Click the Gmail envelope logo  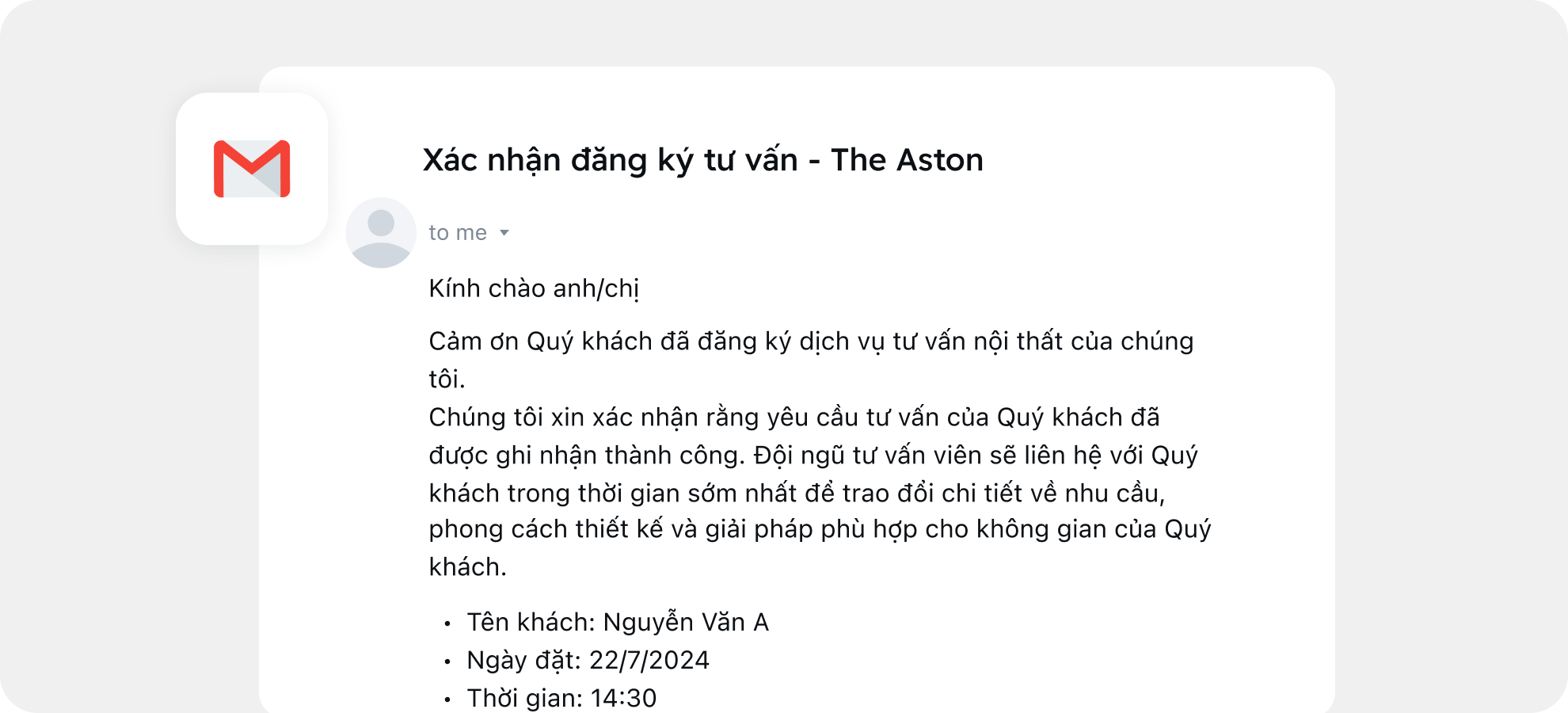pyautogui.click(x=252, y=169)
